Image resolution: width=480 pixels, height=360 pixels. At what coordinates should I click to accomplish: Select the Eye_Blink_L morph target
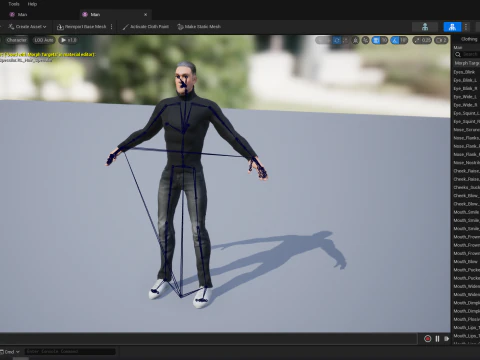coord(466,80)
